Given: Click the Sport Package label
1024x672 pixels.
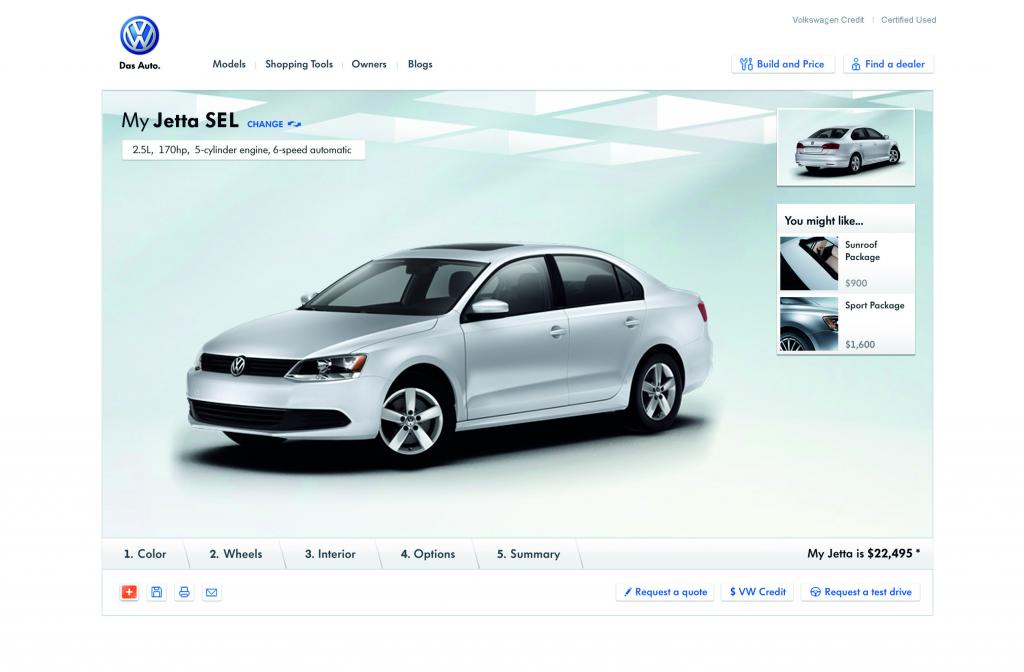Looking at the screenshot, I should pyautogui.click(x=874, y=305).
